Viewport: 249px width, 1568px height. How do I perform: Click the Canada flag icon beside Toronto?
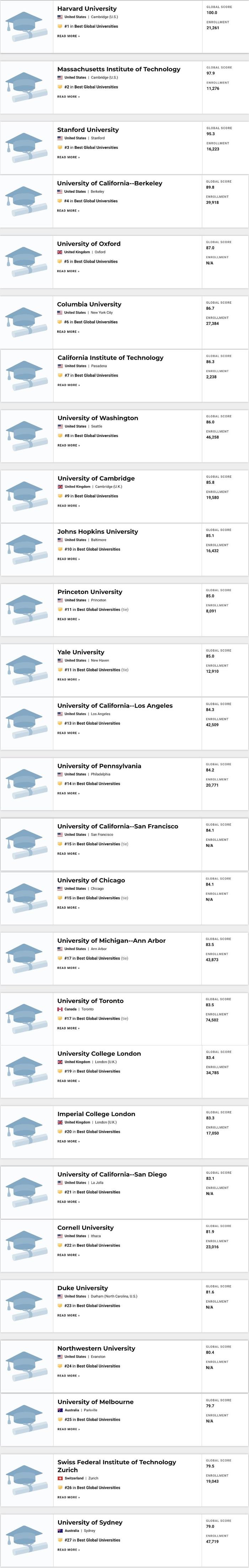(60, 1009)
